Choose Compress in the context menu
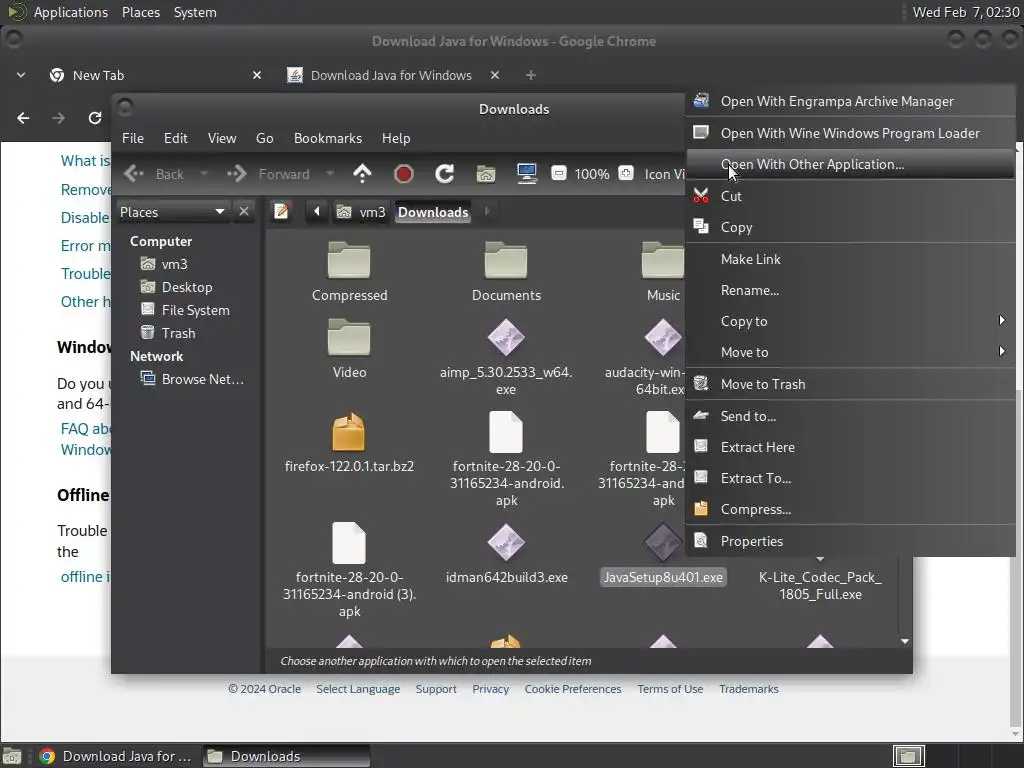The image size is (1024, 768). [x=850, y=509]
